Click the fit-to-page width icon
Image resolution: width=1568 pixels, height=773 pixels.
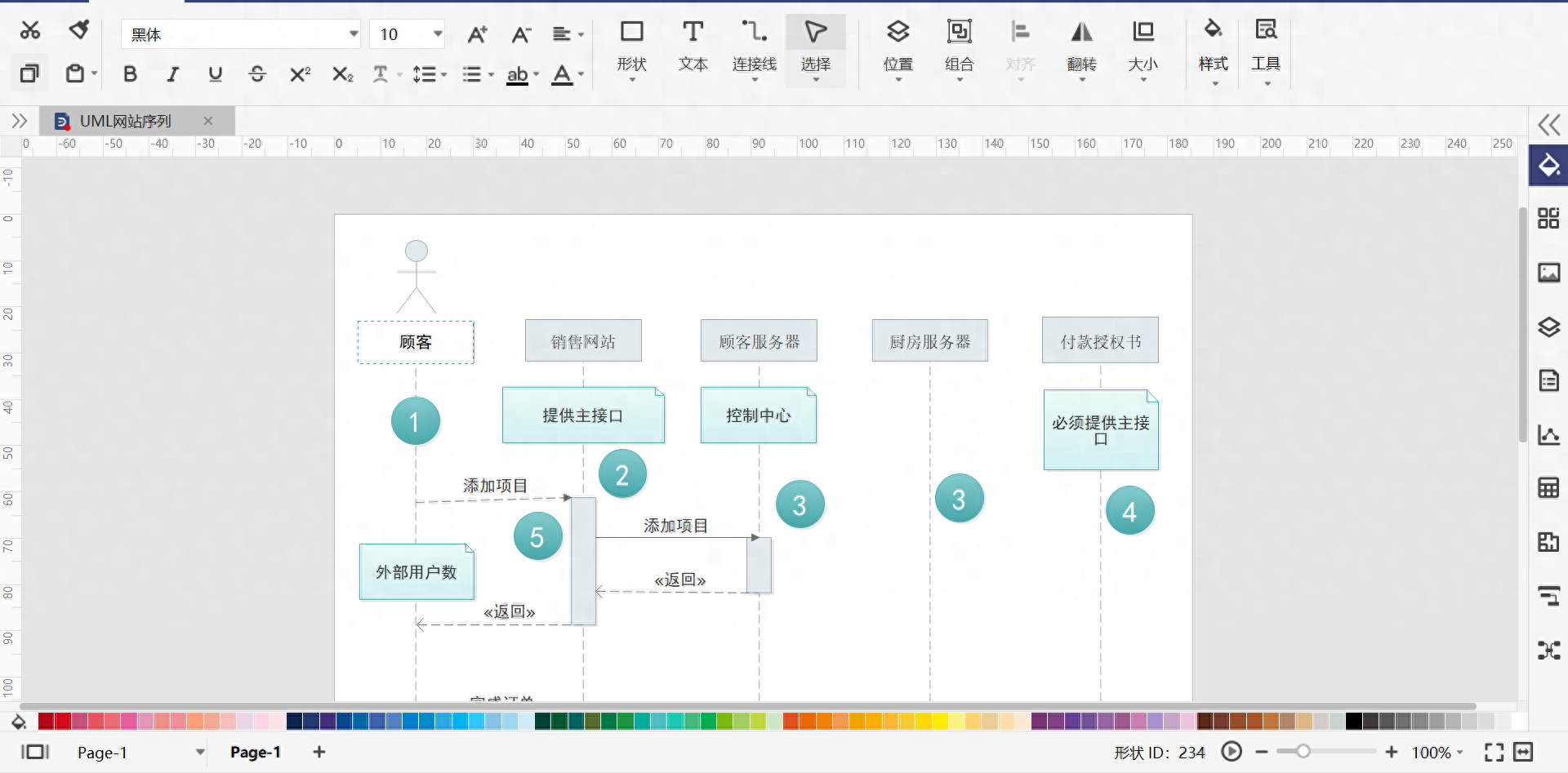[x=1523, y=752]
